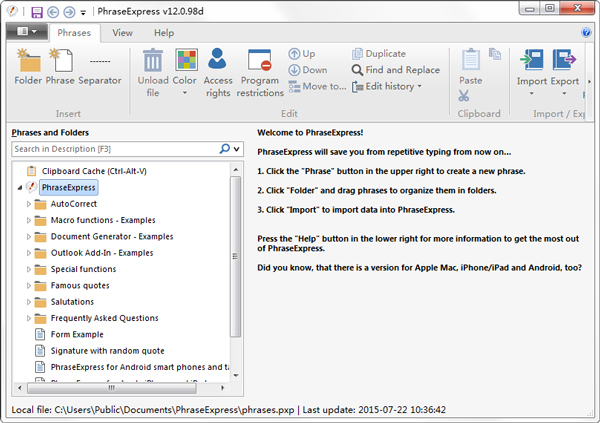Expand the Famous quotes folder
Image resolution: width=600 pixels, height=423 pixels.
pyautogui.click(x=29, y=286)
